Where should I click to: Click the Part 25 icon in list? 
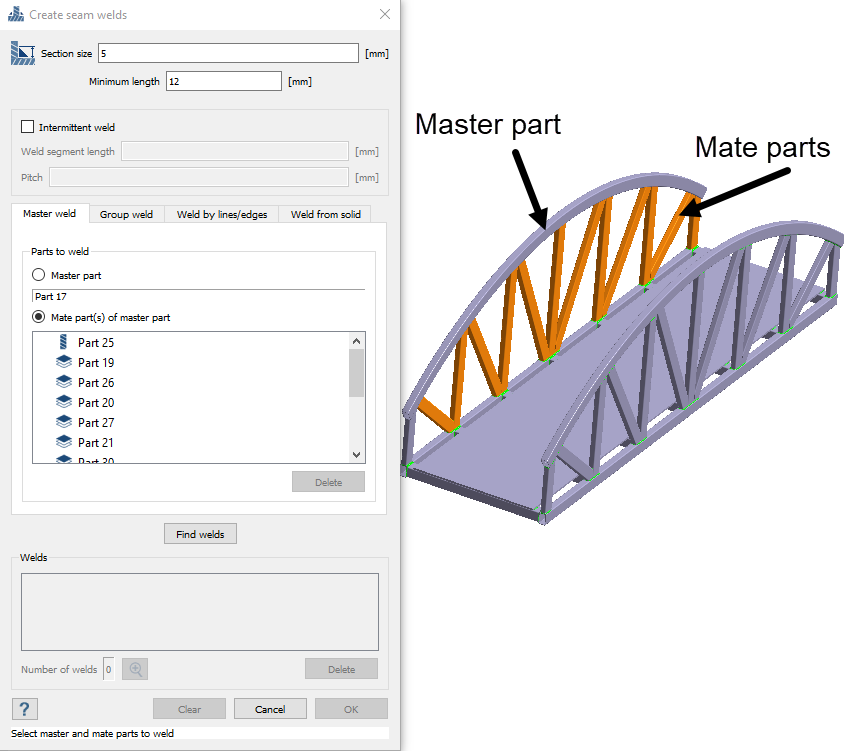pyautogui.click(x=64, y=343)
